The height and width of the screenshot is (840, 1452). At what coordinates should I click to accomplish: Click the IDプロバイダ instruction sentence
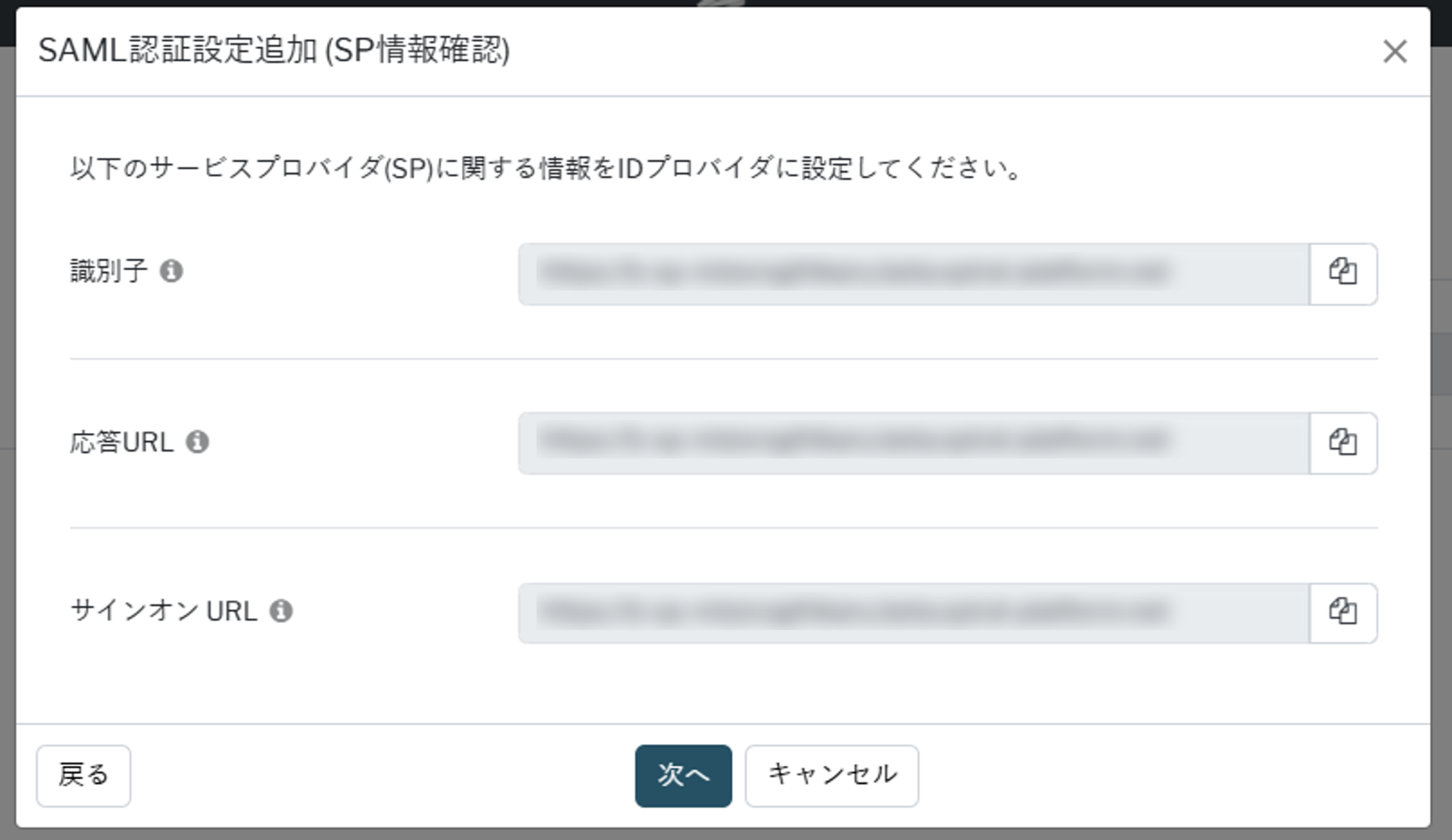pyautogui.click(x=544, y=169)
